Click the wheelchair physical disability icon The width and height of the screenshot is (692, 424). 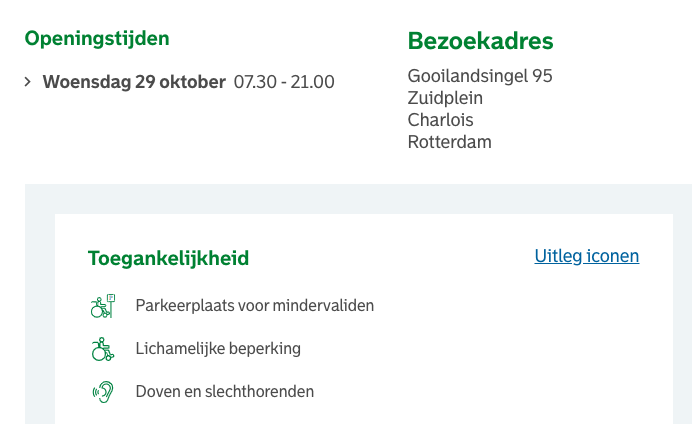click(102, 349)
